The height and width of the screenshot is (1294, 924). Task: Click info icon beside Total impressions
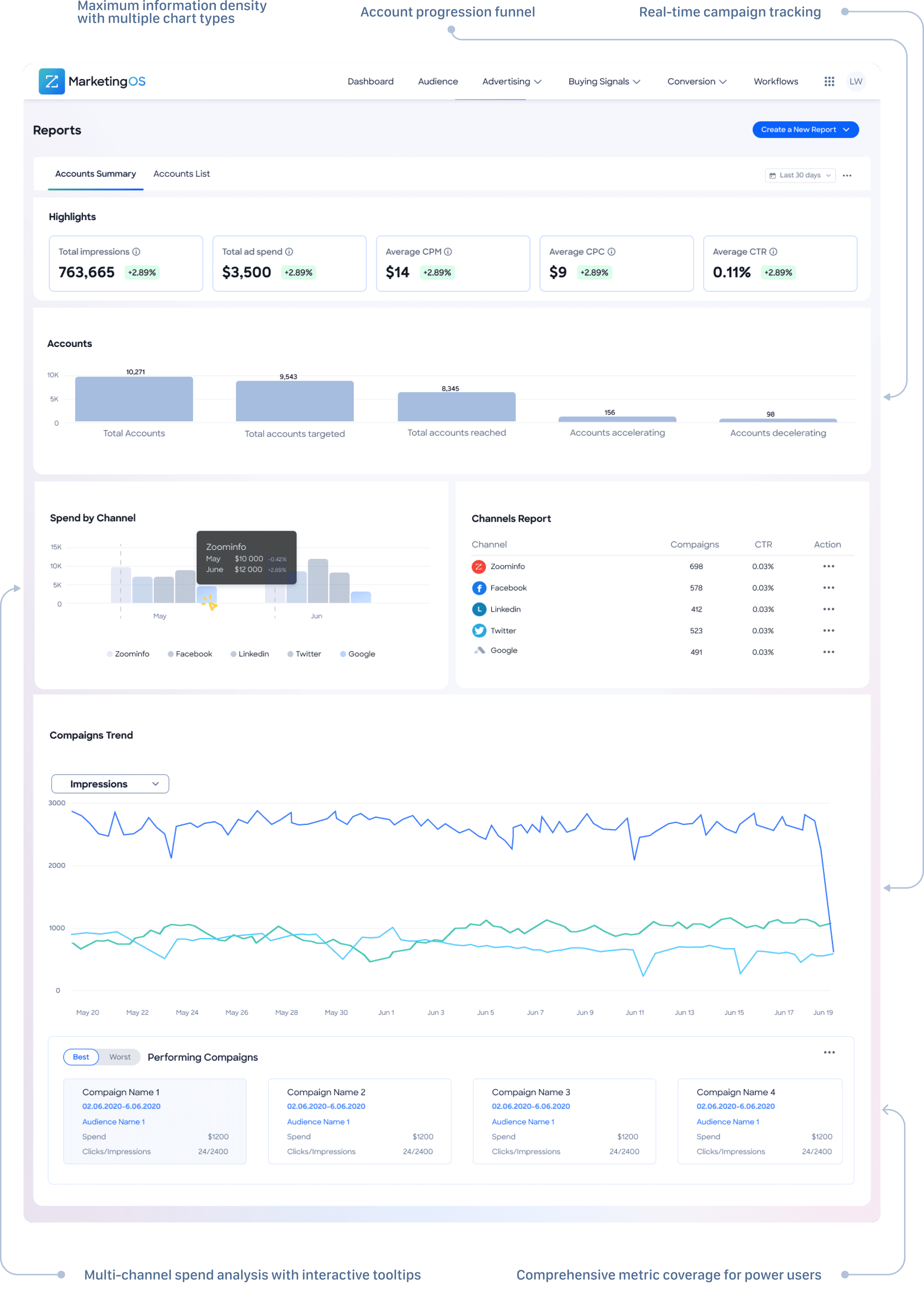136,251
